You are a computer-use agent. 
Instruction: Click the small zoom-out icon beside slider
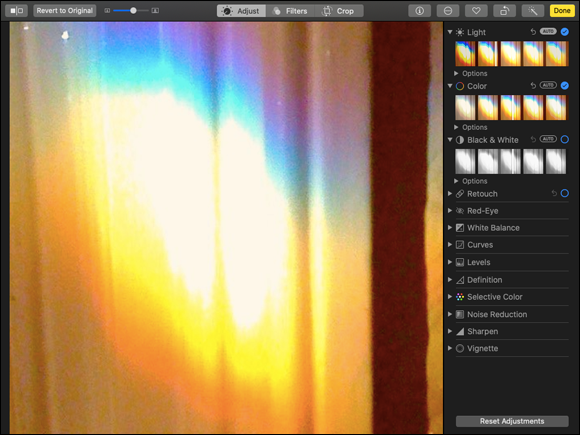click(x=107, y=11)
